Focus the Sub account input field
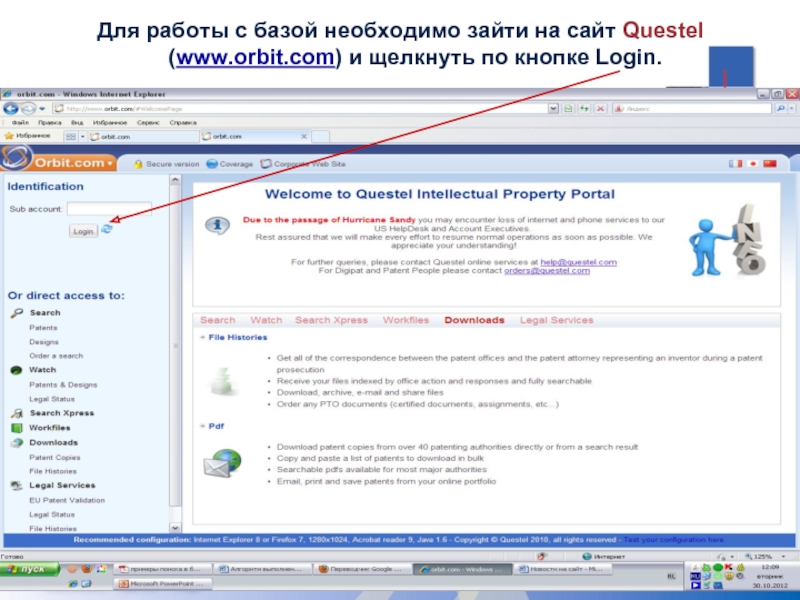The width and height of the screenshot is (800, 600). (109, 209)
